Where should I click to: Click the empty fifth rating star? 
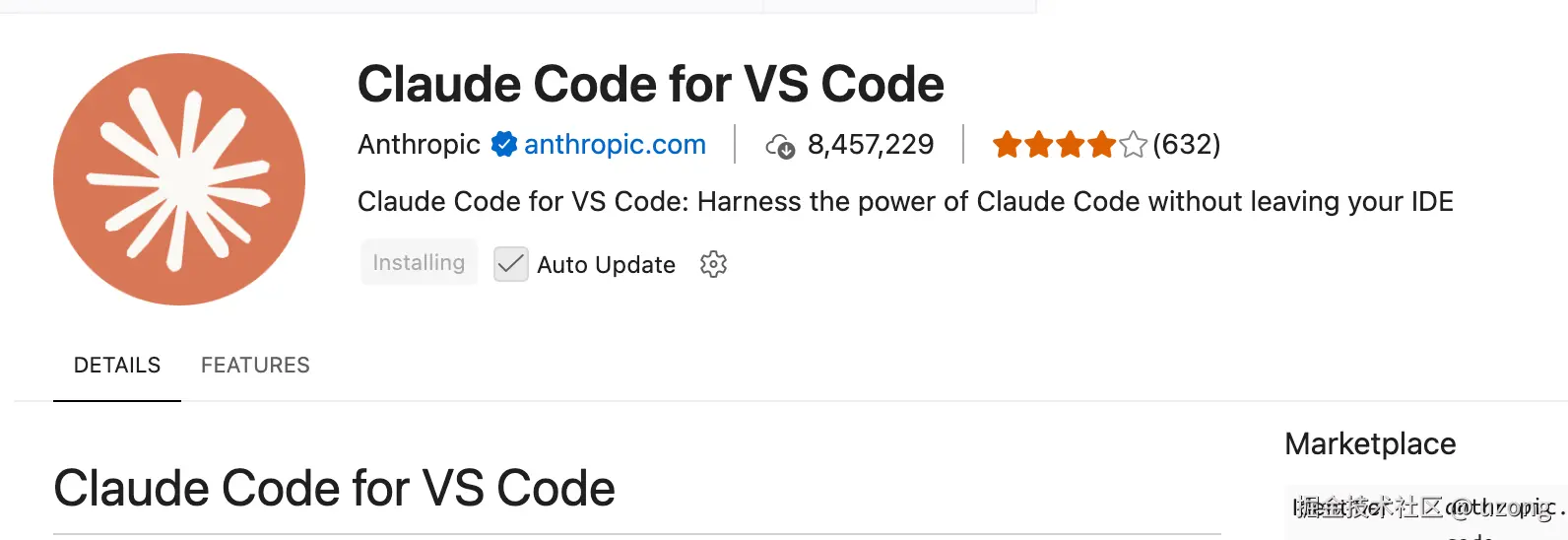[1134, 145]
